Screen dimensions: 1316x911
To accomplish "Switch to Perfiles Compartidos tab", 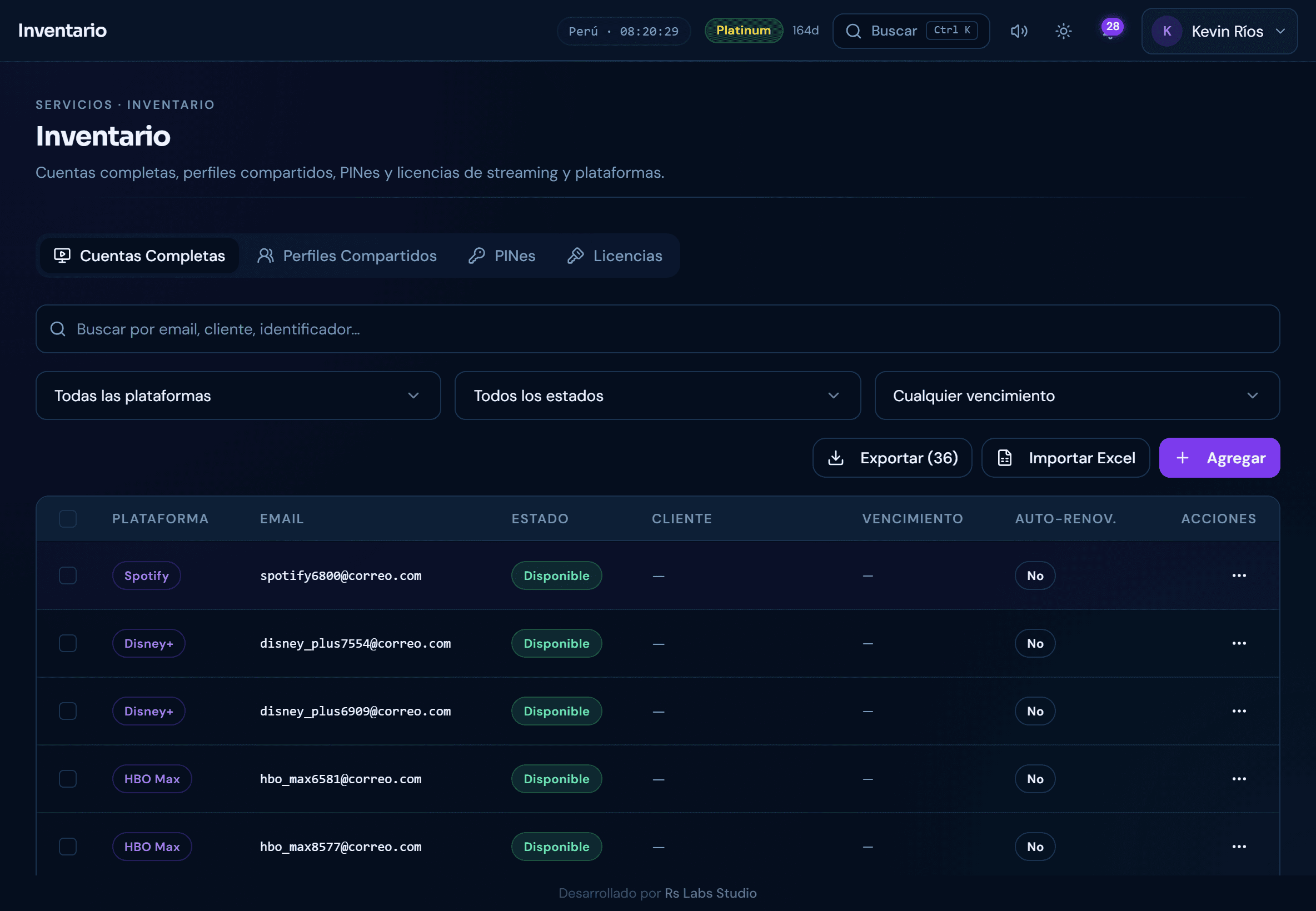I will point(347,255).
